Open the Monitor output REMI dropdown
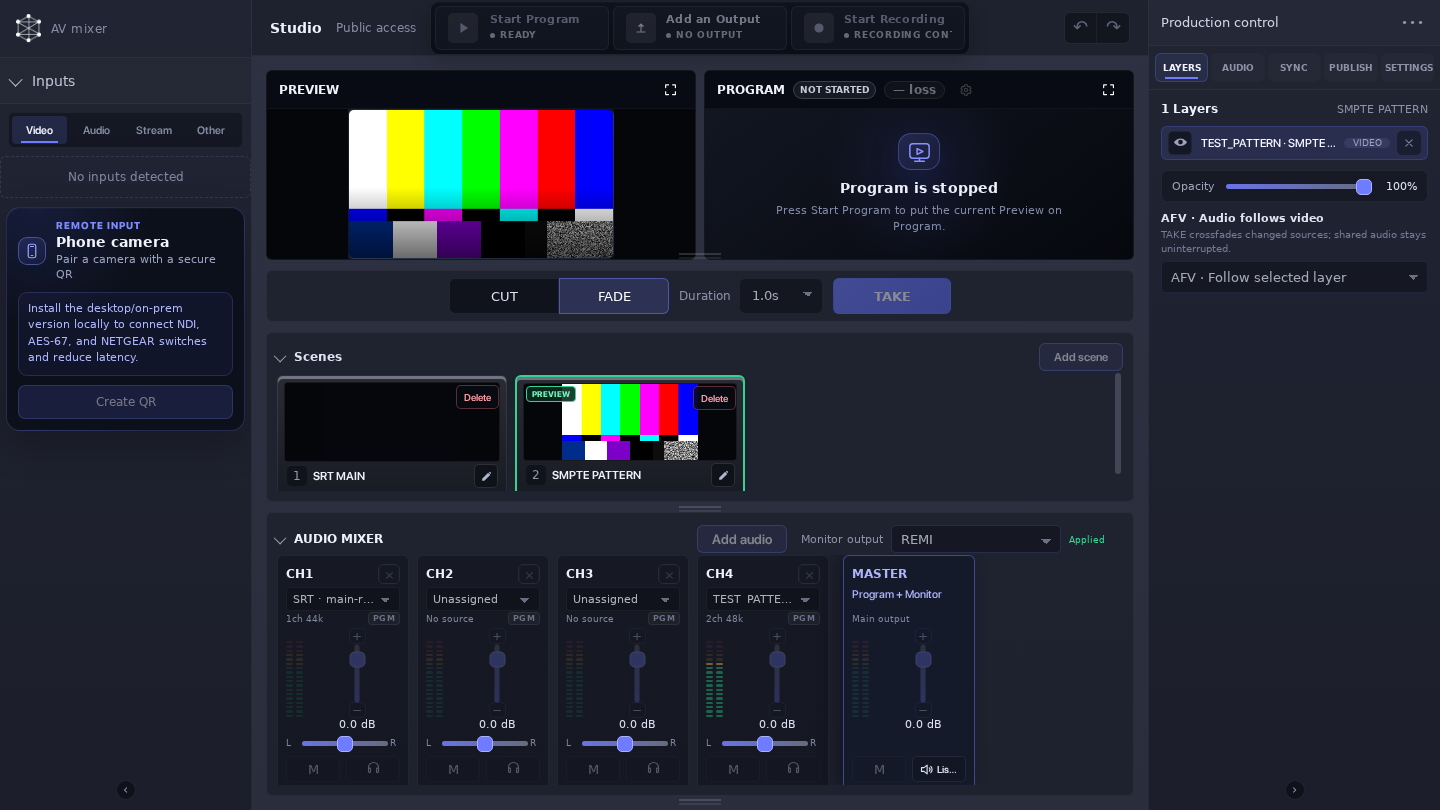This screenshot has width=1440, height=810. (976, 539)
